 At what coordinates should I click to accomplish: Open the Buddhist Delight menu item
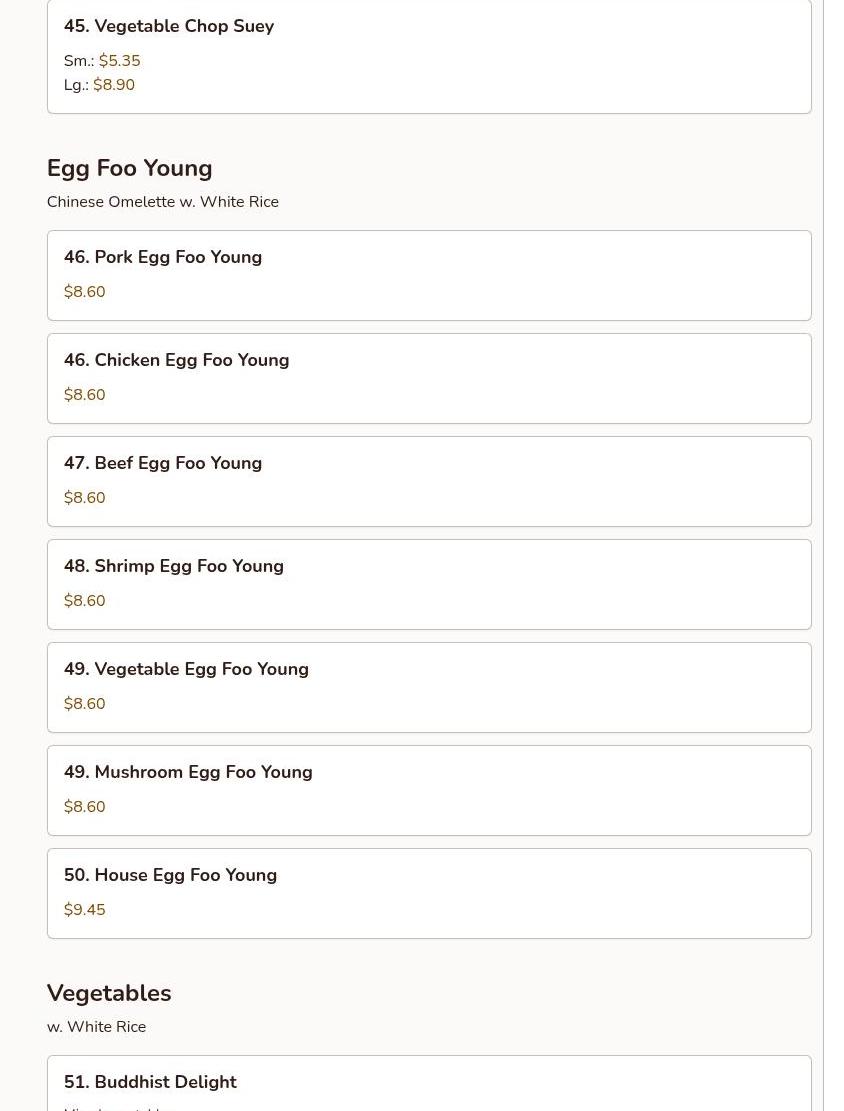(150, 1082)
